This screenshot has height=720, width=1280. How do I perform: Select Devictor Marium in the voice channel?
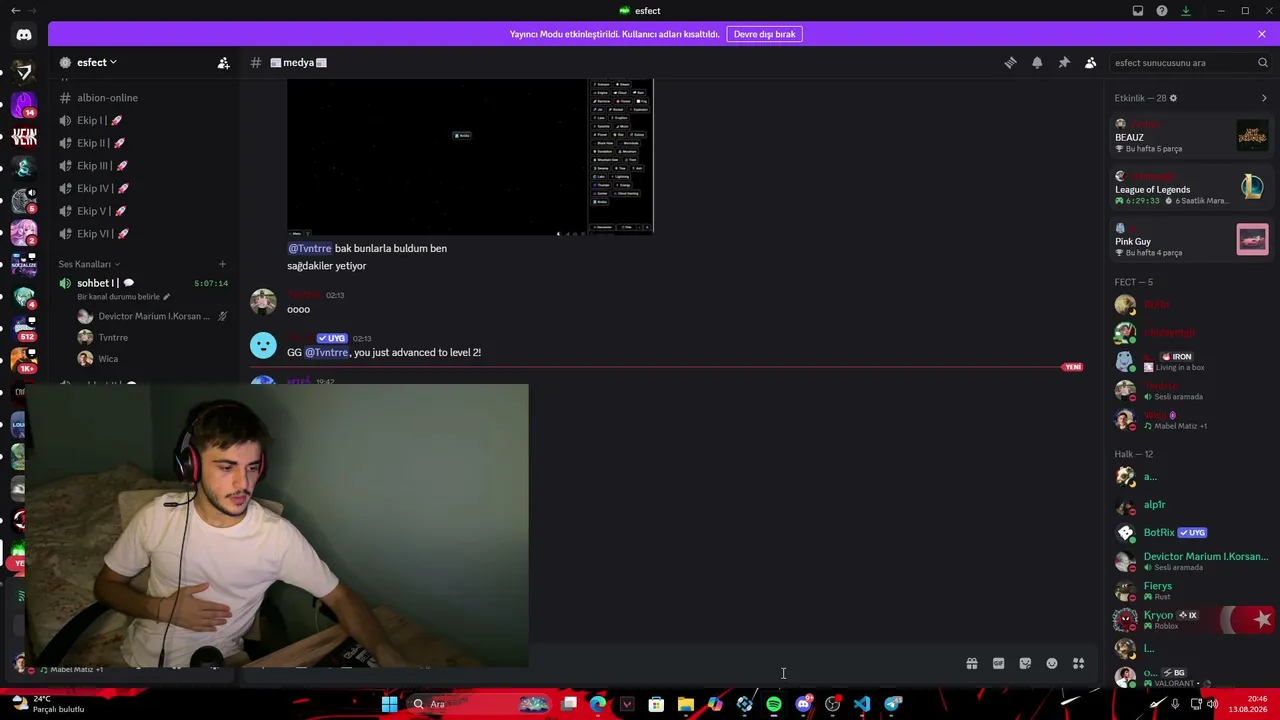pyautogui.click(x=152, y=316)
